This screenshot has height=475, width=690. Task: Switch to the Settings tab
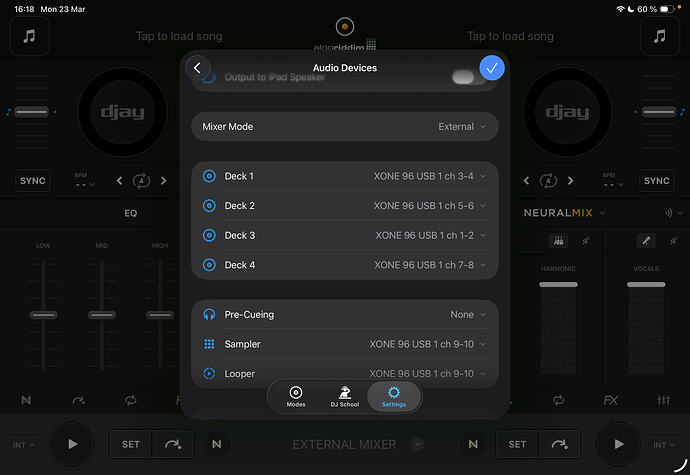point(394,397)
